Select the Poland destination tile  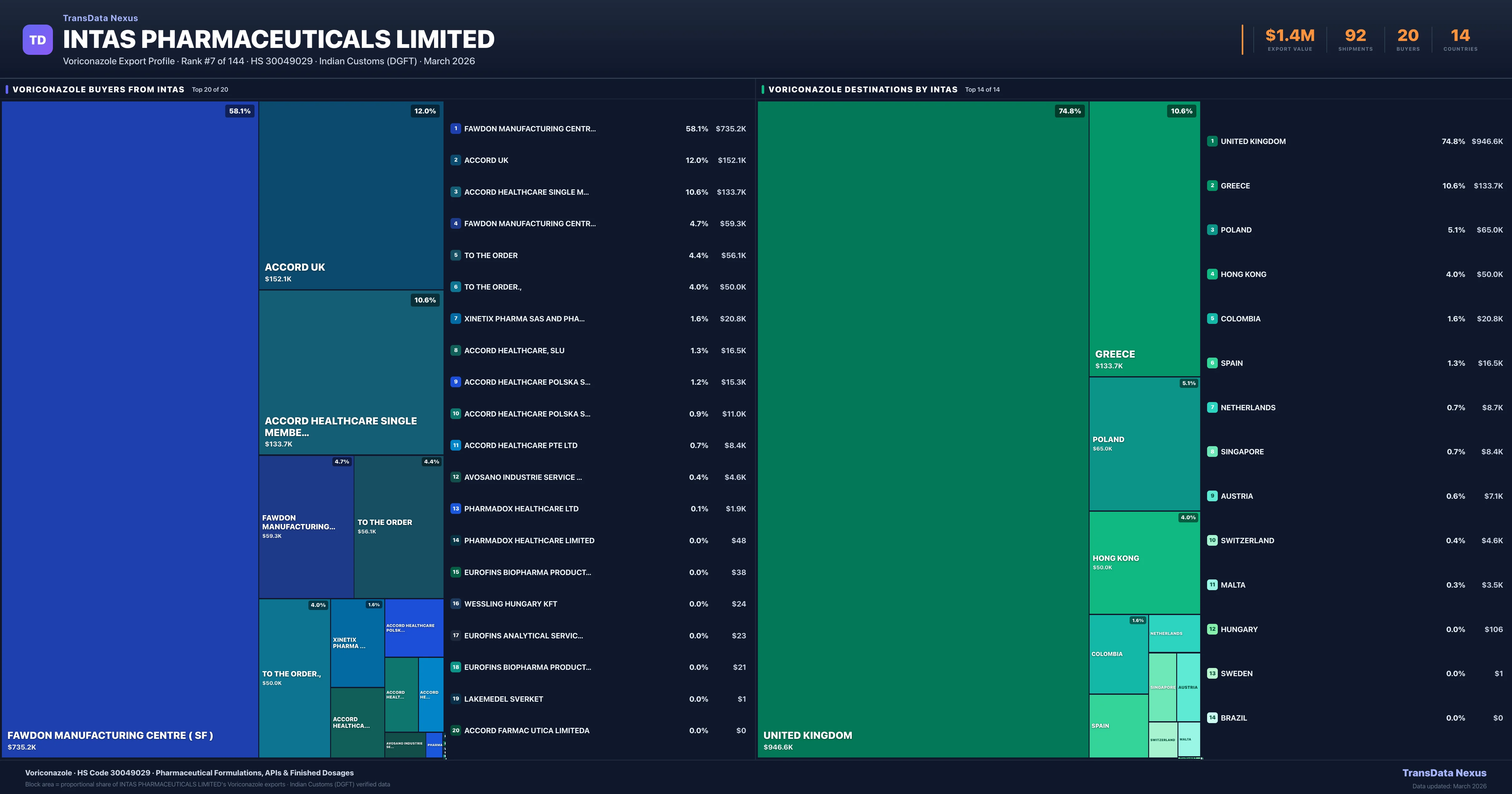click(x=1144, y=444)
